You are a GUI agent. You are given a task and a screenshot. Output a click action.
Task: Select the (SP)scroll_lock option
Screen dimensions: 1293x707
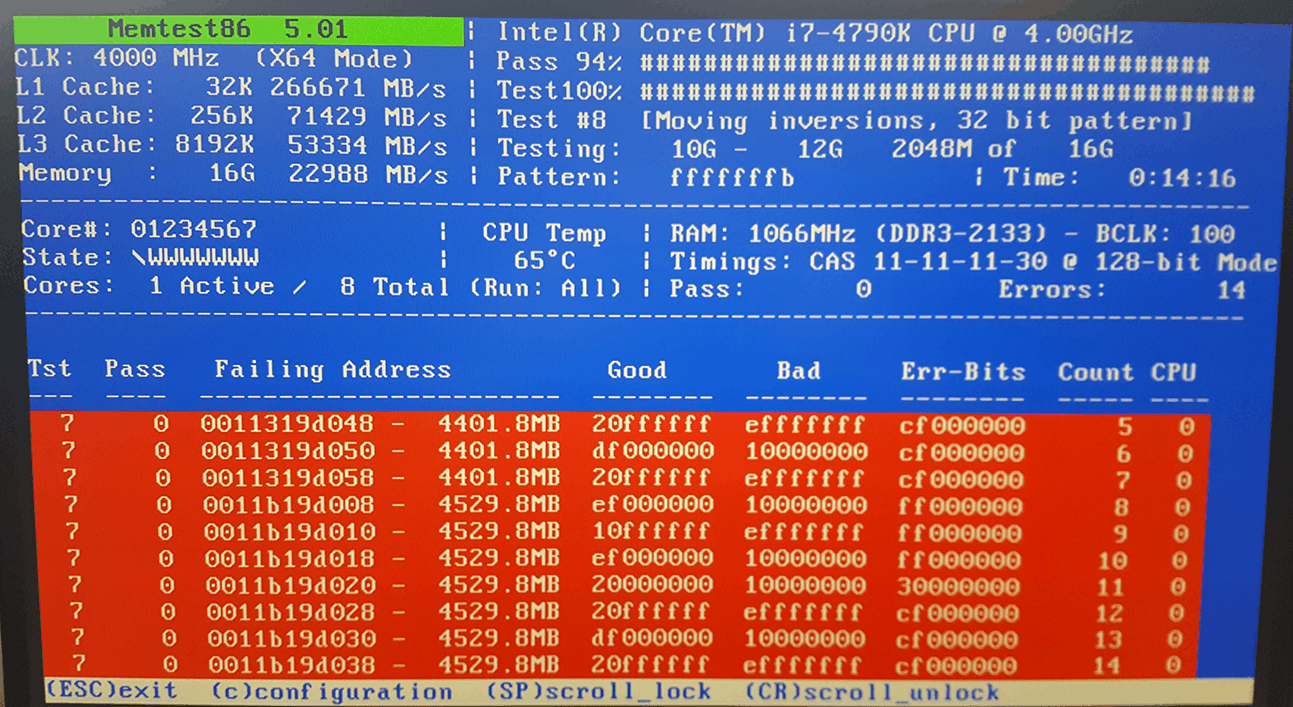point(598,691)
